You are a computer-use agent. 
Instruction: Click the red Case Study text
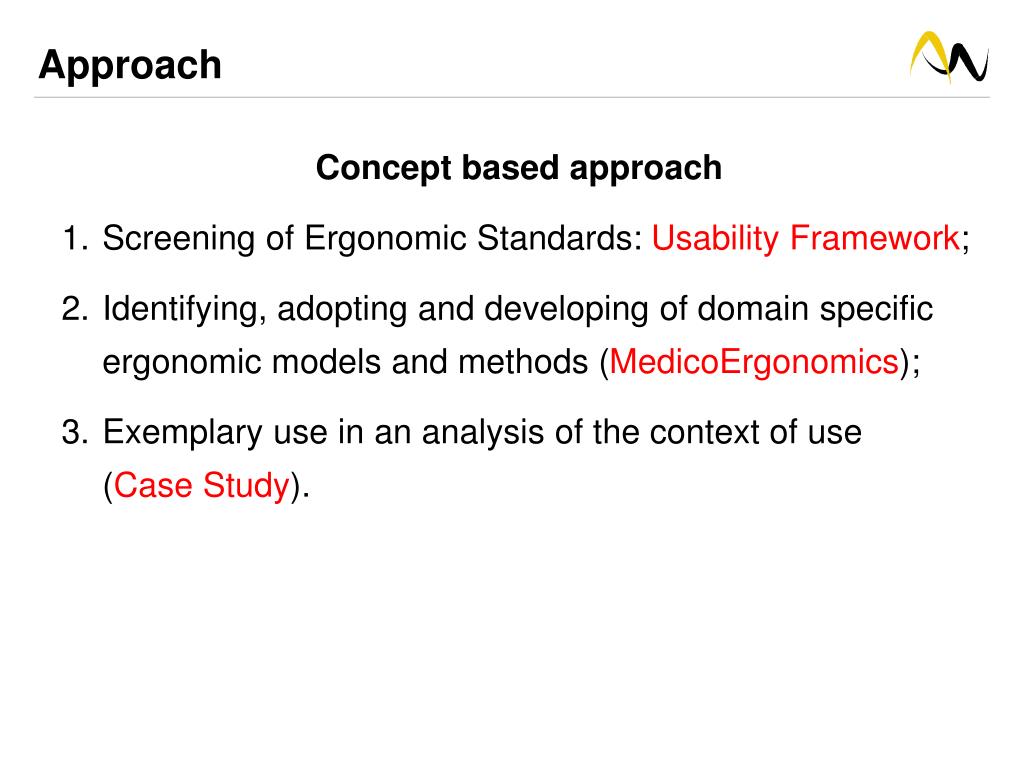click(201, 486)
